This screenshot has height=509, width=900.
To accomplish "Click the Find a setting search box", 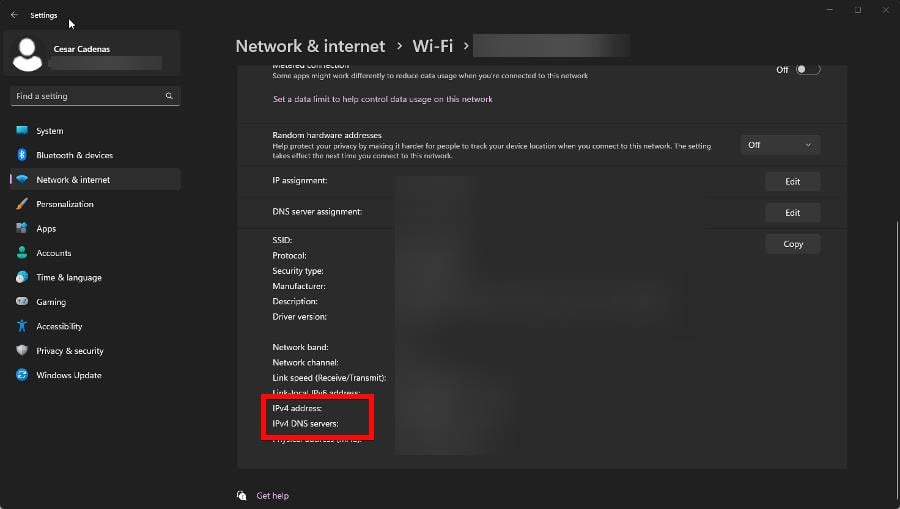I will pos(95,96).
